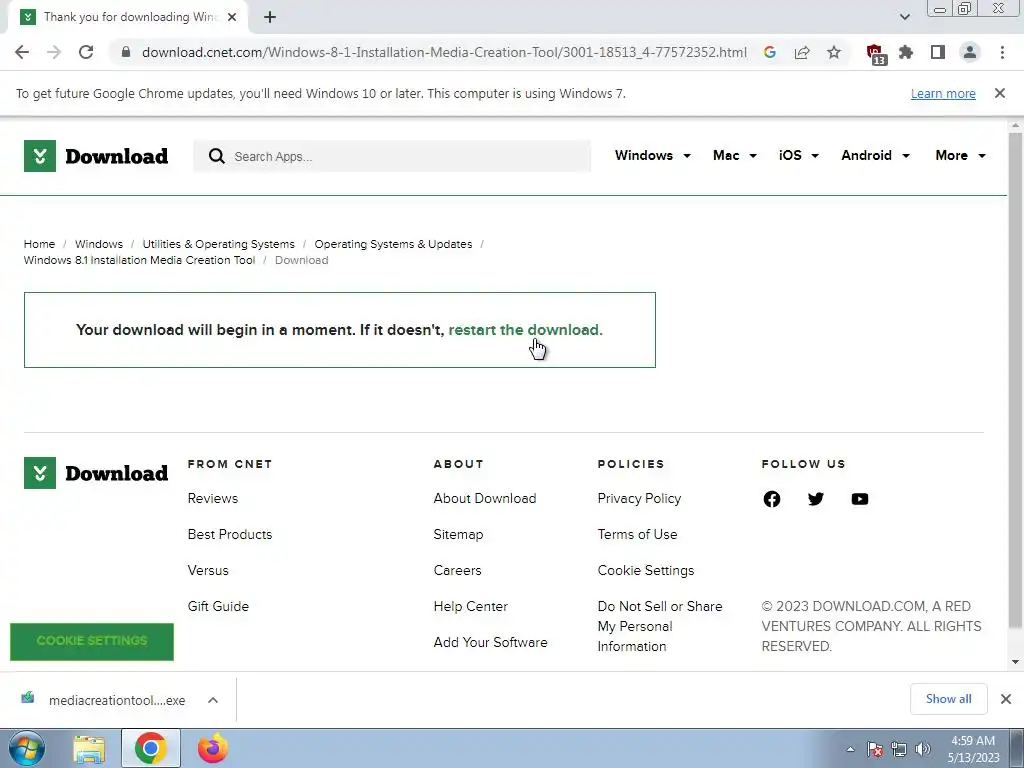Click the Search Apps input field
This screenshot has height=768, width=1024.
(x=392, y=156)
